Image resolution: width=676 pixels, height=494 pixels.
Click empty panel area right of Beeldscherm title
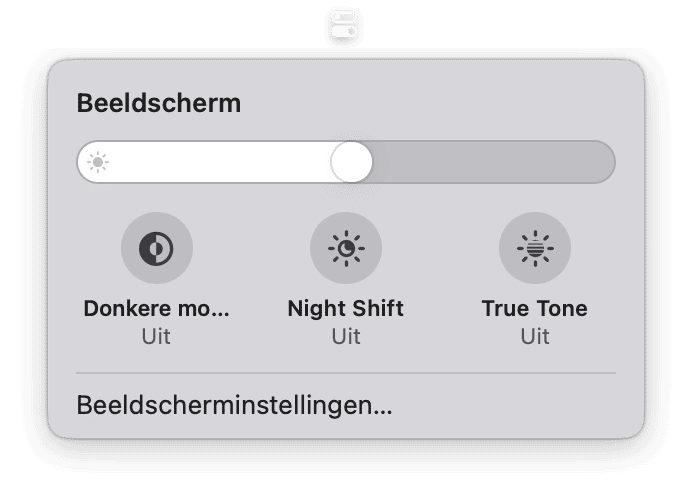tap(431, 103)
